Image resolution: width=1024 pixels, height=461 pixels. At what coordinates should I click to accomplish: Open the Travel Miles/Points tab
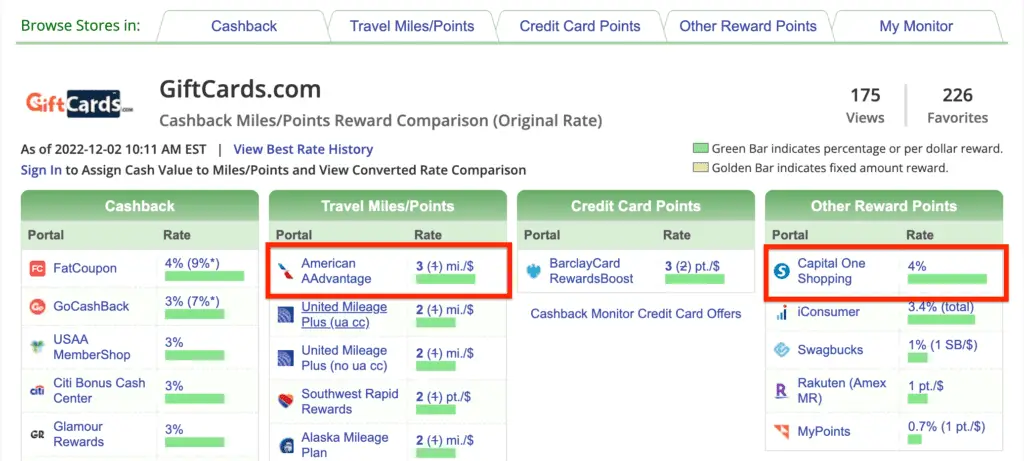tap(411, 27)
